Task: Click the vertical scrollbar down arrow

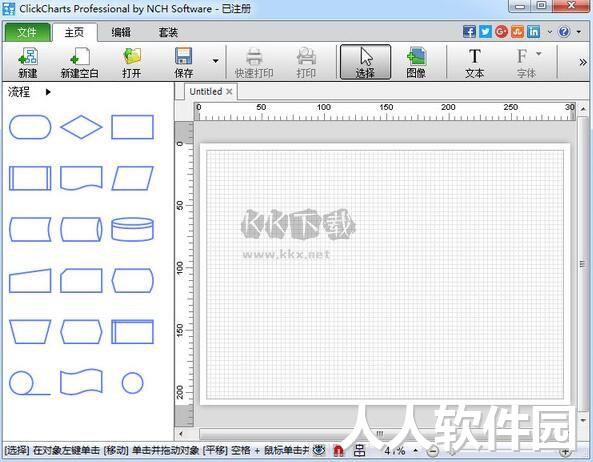Action: point(583,420)
